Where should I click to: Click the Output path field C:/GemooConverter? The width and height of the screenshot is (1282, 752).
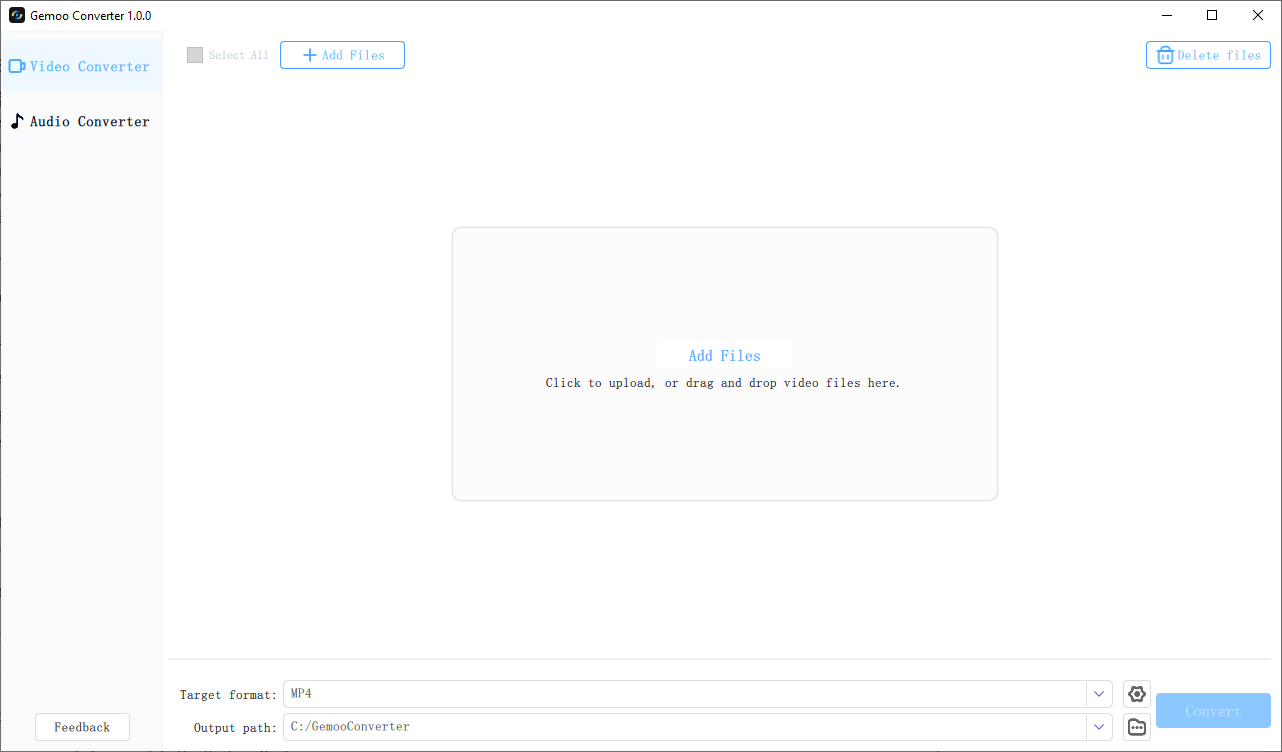click(x=698, y=727)
